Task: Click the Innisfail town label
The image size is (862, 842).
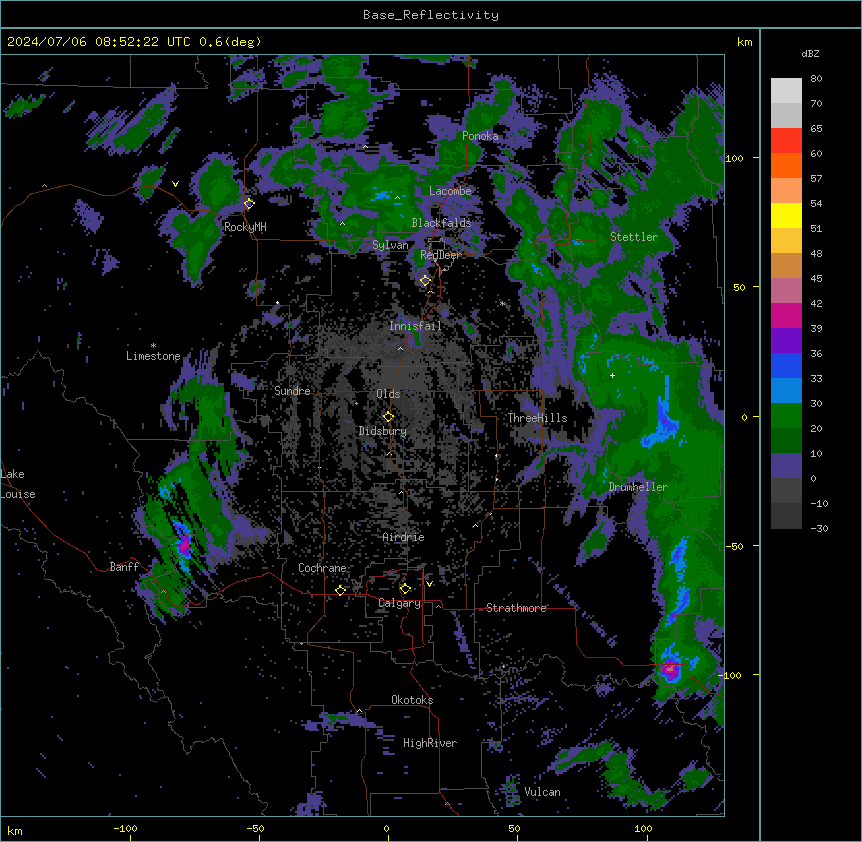Action: (x=415, y=326)
